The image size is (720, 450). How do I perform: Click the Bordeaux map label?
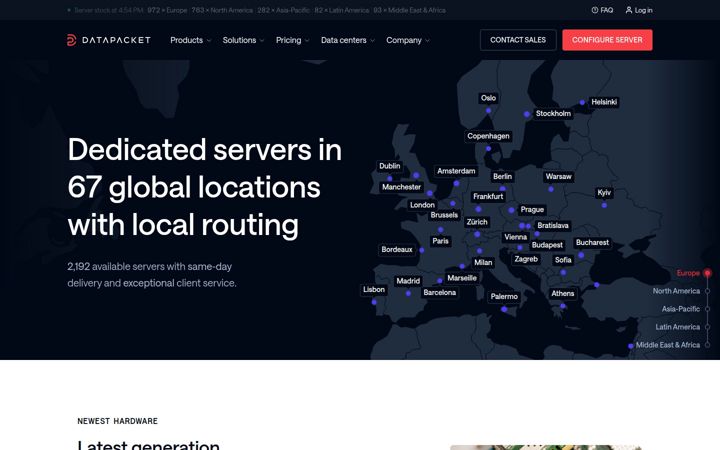pyautogui.click(x=397, y=249)
